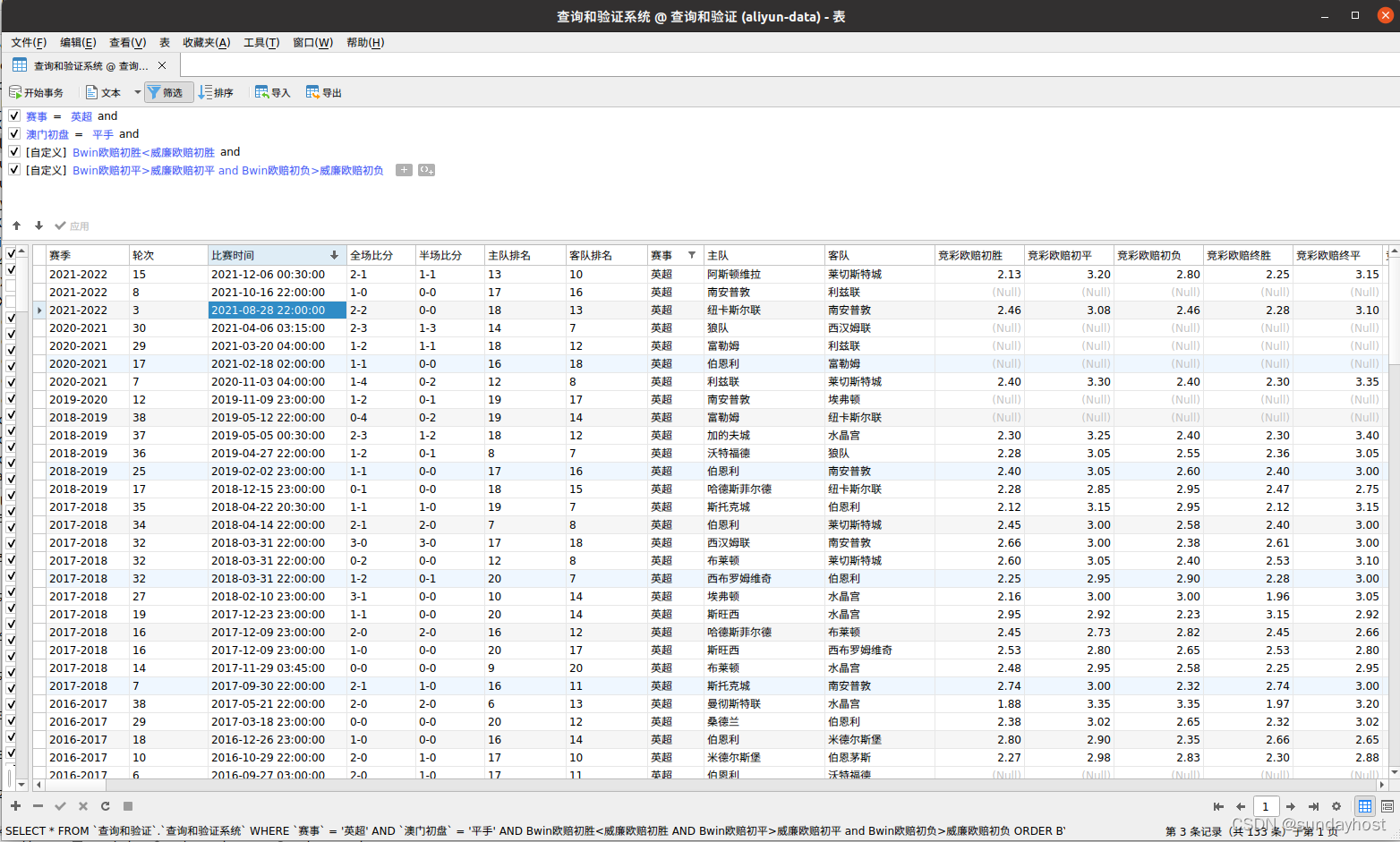Go to next page of records
The image size is (1400, 842).
1291,806
